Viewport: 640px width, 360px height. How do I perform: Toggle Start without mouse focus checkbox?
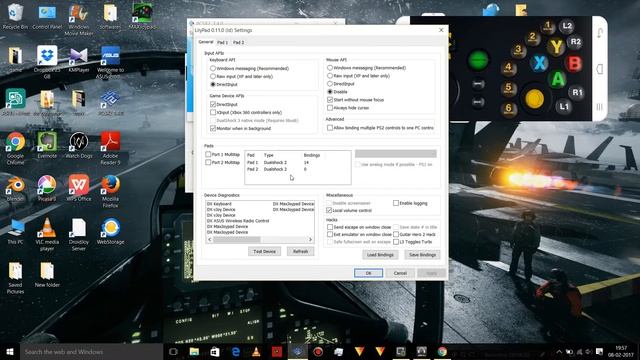click(x=330, y=100)
